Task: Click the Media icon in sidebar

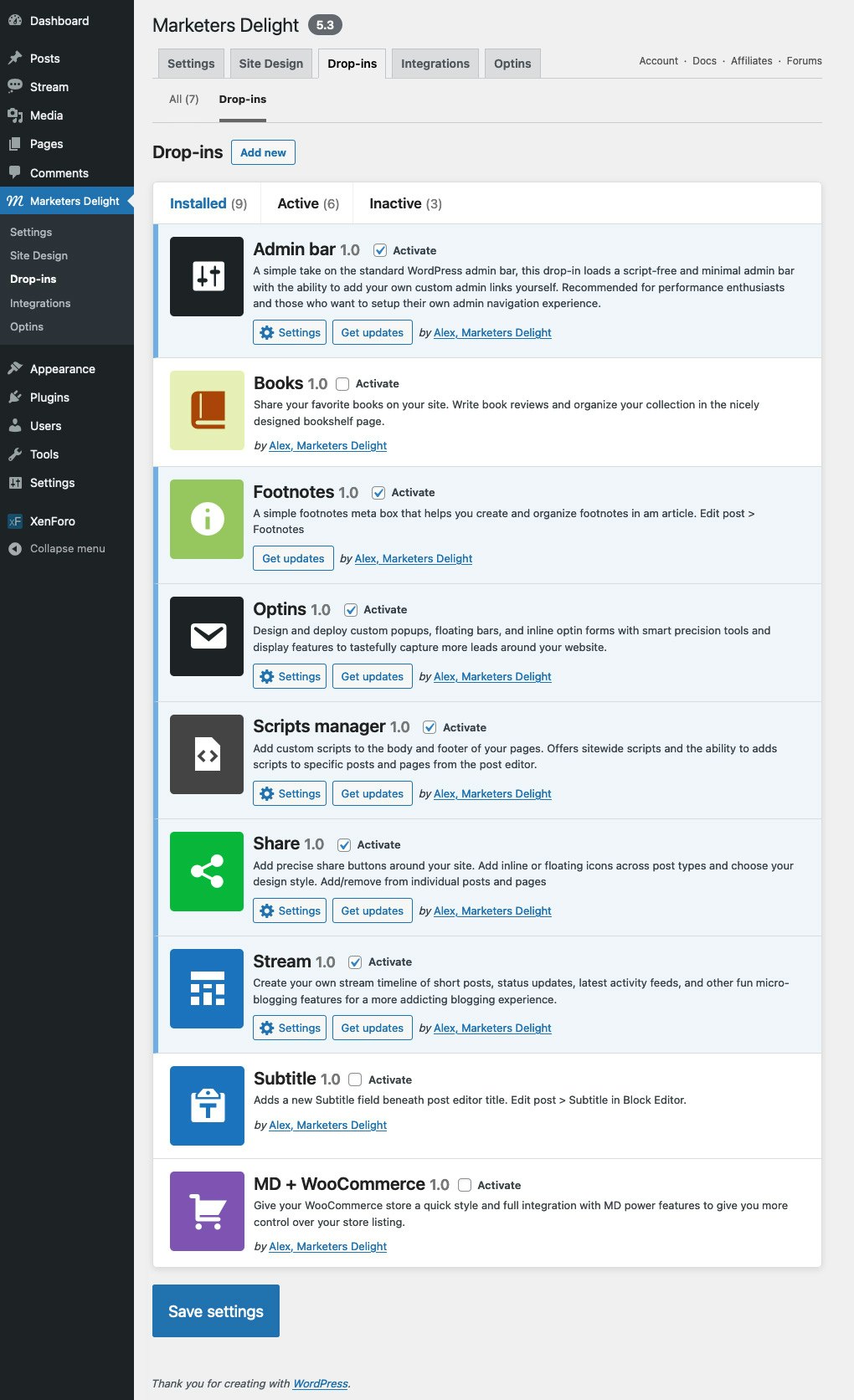Action: 15,115
